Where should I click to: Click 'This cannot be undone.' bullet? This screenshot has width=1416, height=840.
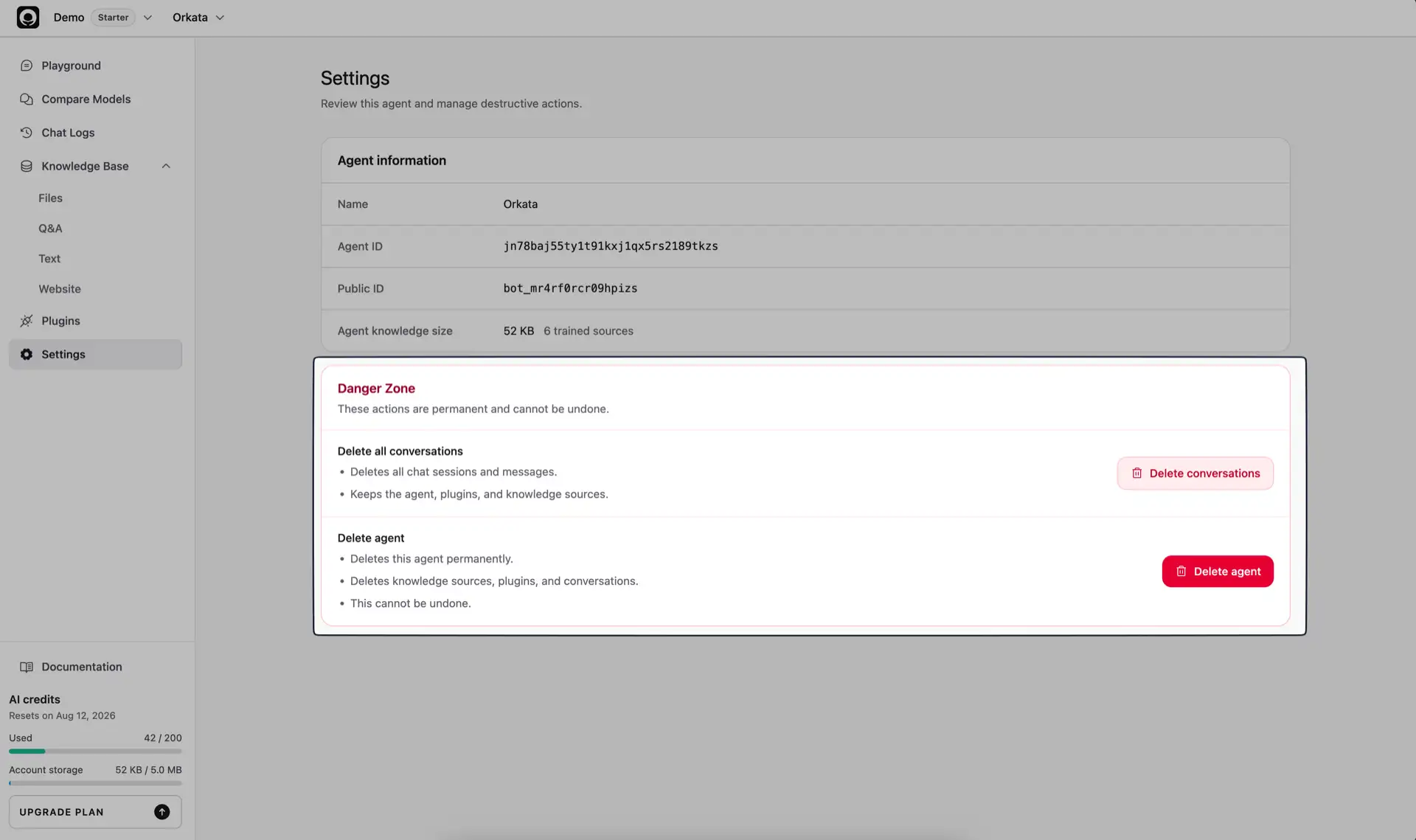(x=410, y=603)
